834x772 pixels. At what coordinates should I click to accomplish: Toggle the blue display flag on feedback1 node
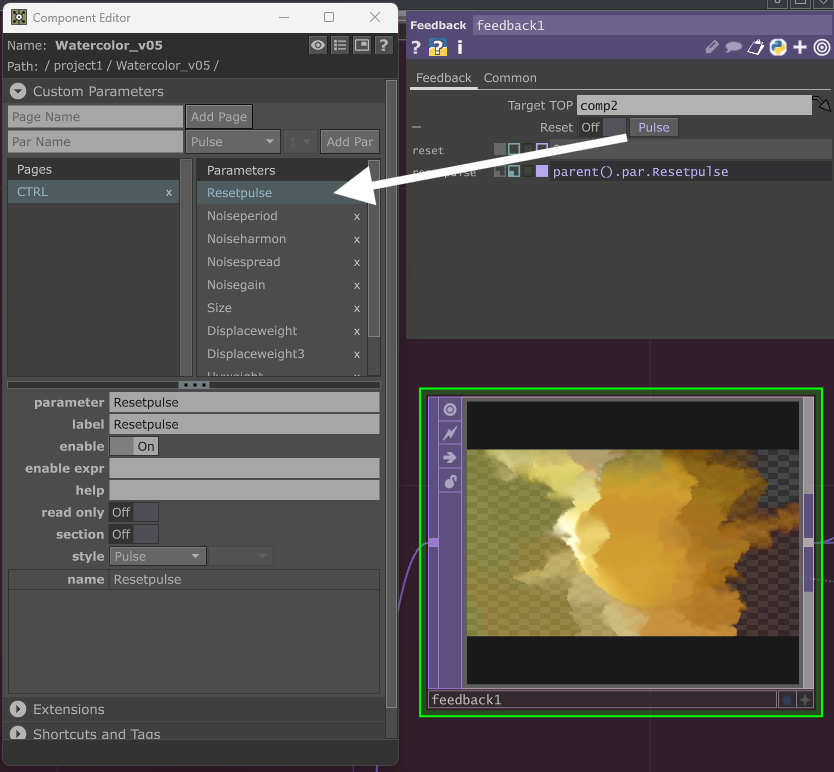787,700
